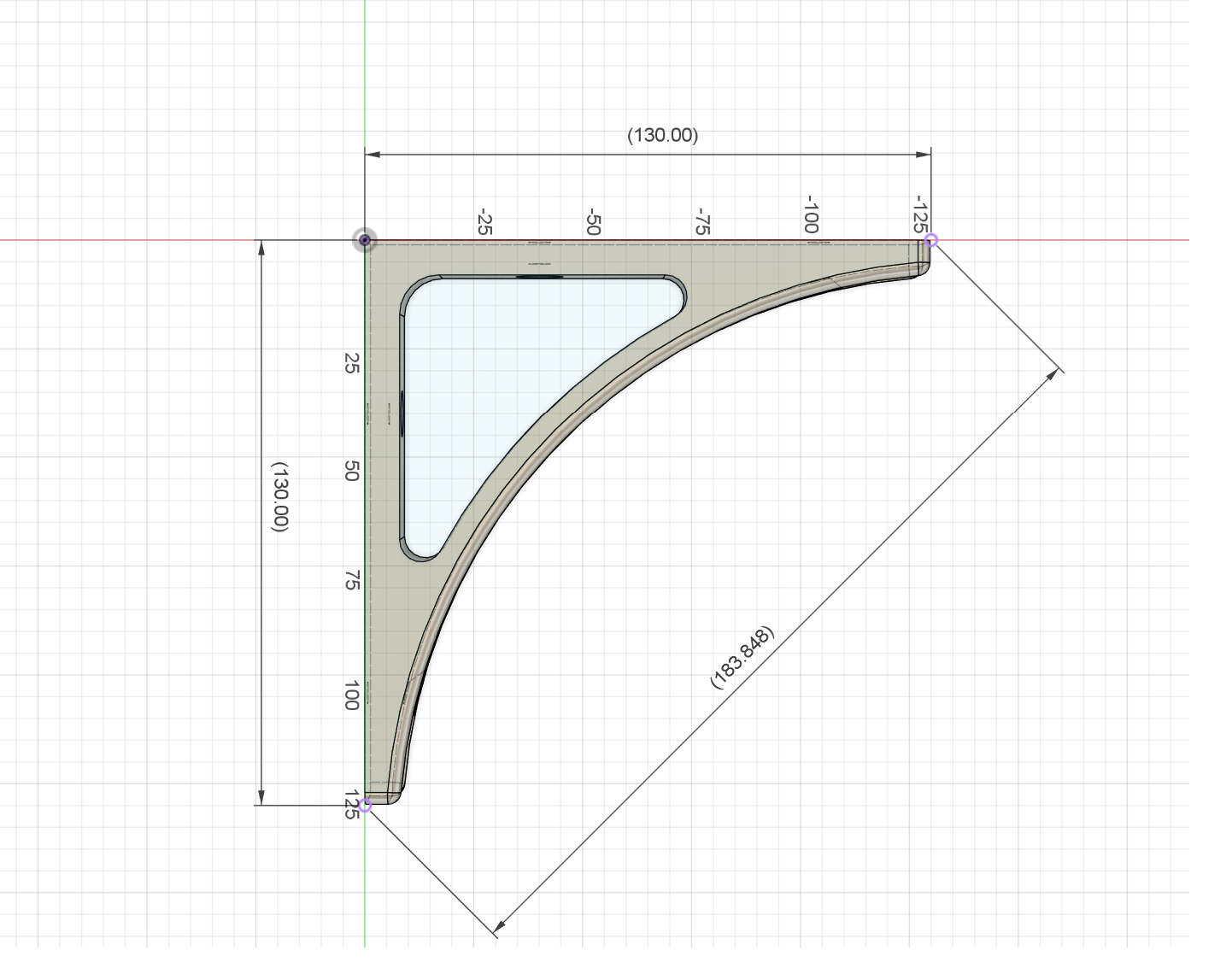This screenshot has width=1232, height=968.
Task: Select the sketch point at bracket's right tip
Action: point(931,241)
